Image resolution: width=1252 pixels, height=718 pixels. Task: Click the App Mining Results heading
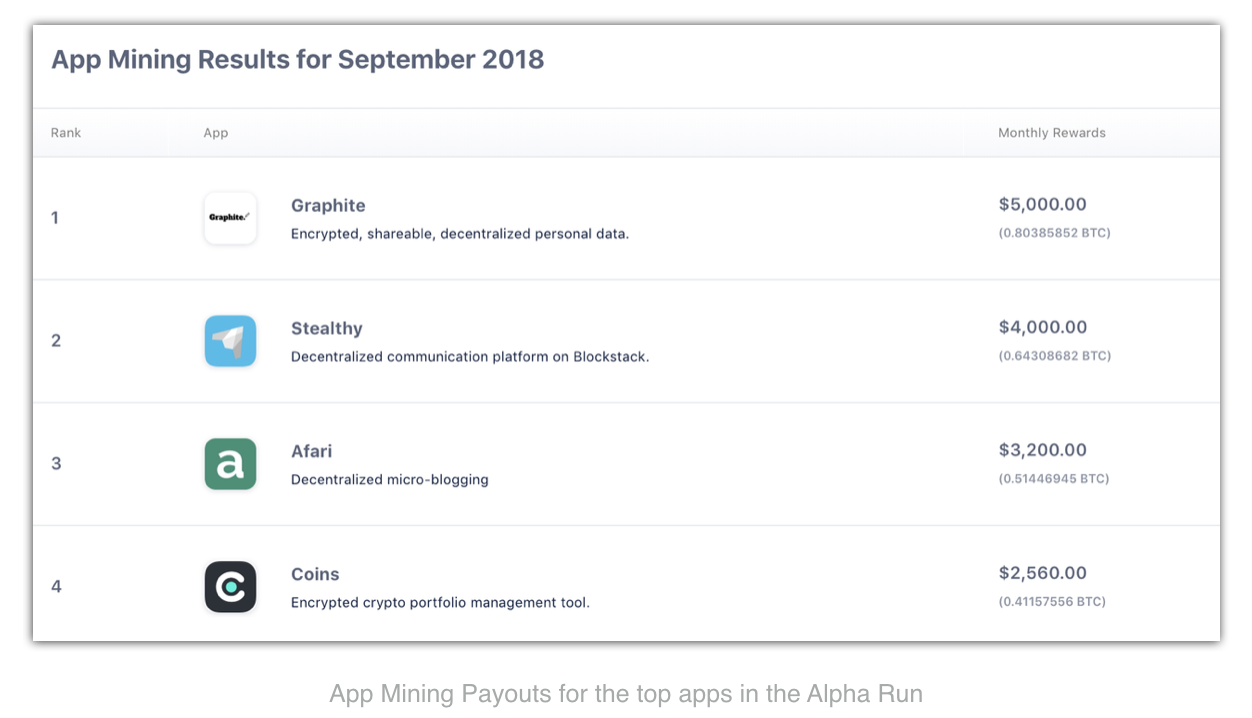click(297, 59)
